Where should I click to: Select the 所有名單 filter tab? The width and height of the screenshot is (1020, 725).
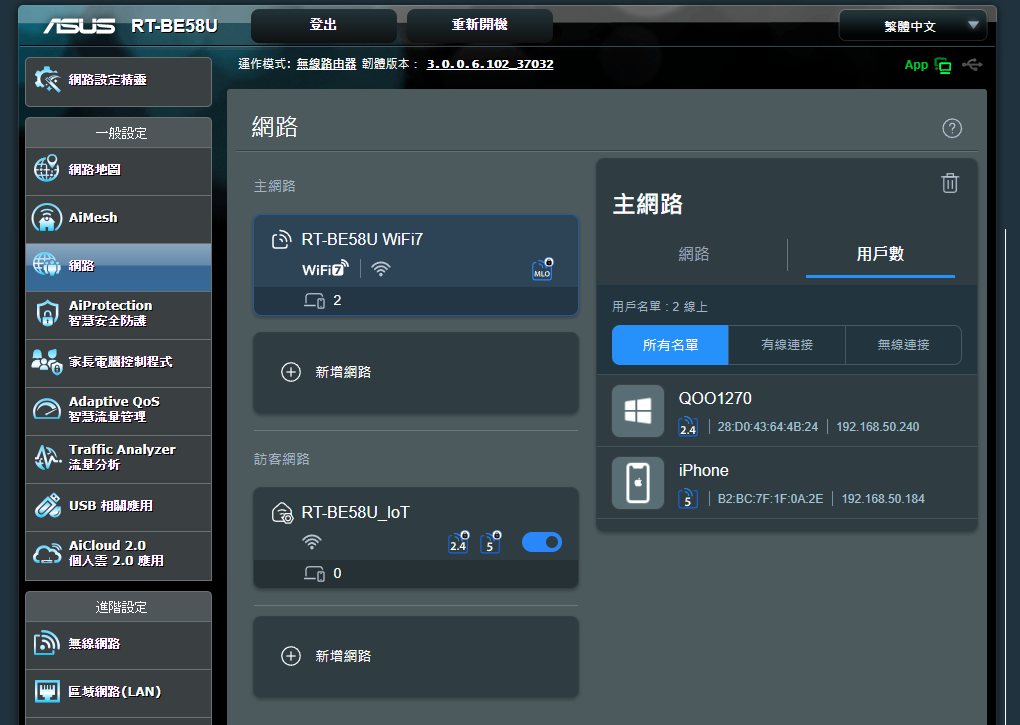(670, 345)
